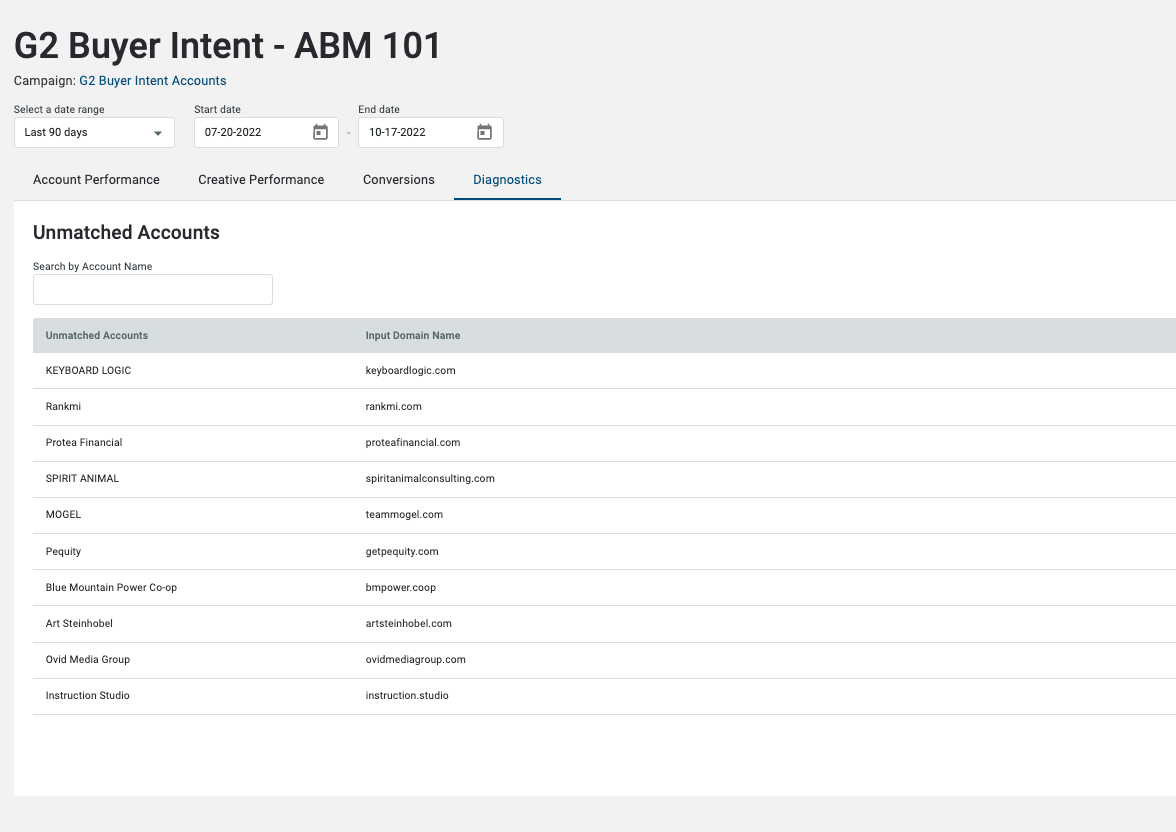Viewport: 1176px width, 832px height.
Task: Switch to the Account Performance tab
Action: click(96, 180)
